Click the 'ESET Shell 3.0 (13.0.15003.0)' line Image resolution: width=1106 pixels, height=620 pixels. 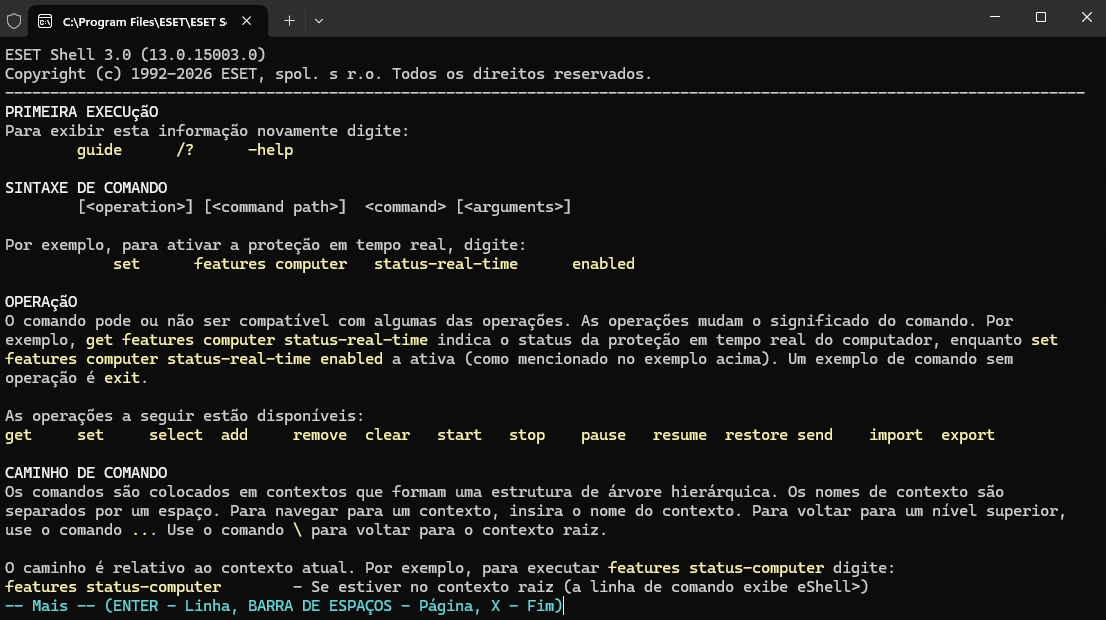click(x=135, y=55)
